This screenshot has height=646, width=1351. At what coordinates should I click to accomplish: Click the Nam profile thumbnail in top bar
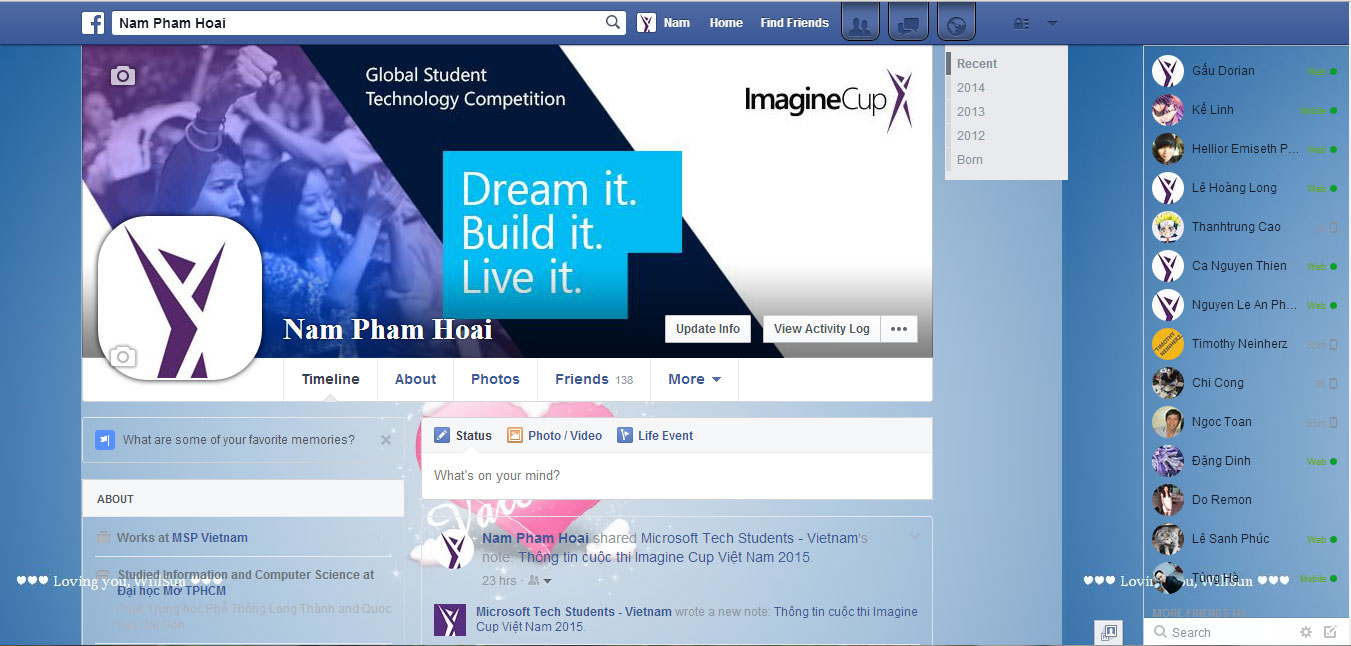coord(646,23)
